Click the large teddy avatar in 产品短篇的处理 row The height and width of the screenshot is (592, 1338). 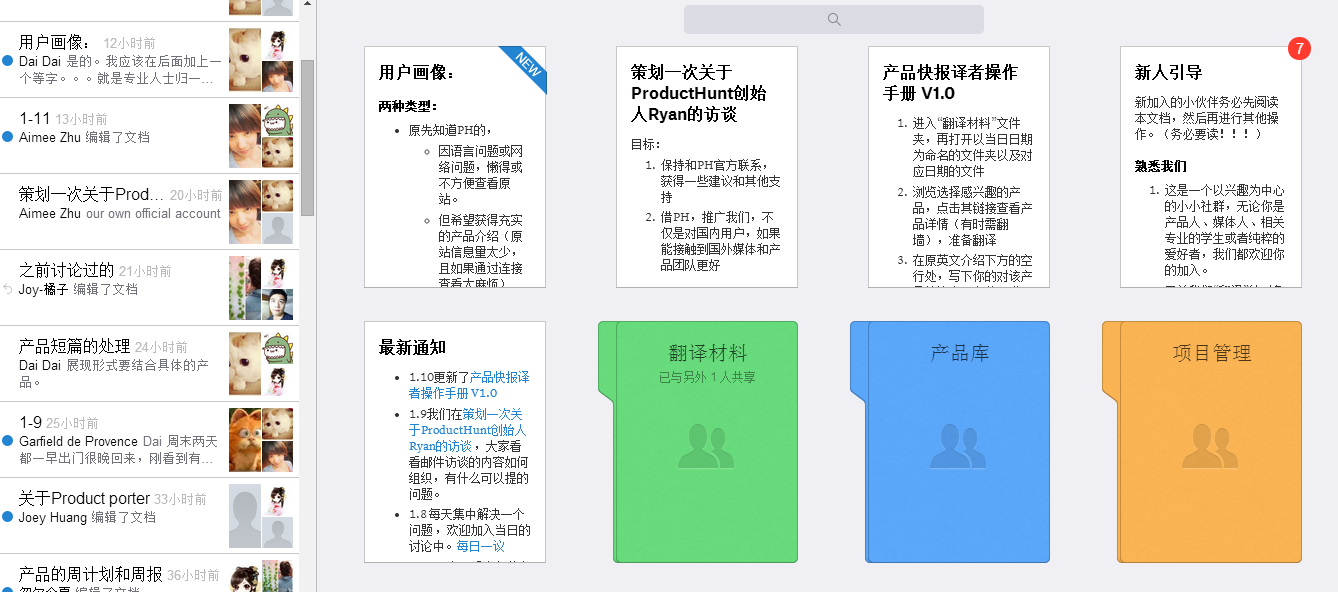tap(244, 364)
